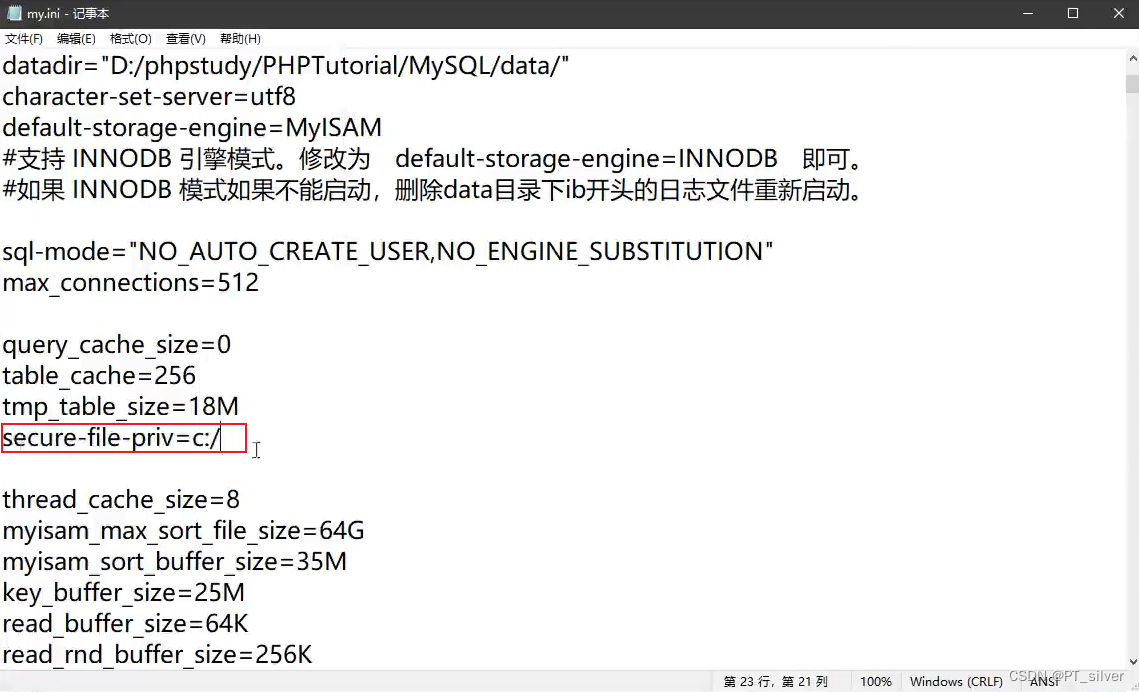
Task: Click the Notepad icon in the title bar
Action: [x=14, y=13]
